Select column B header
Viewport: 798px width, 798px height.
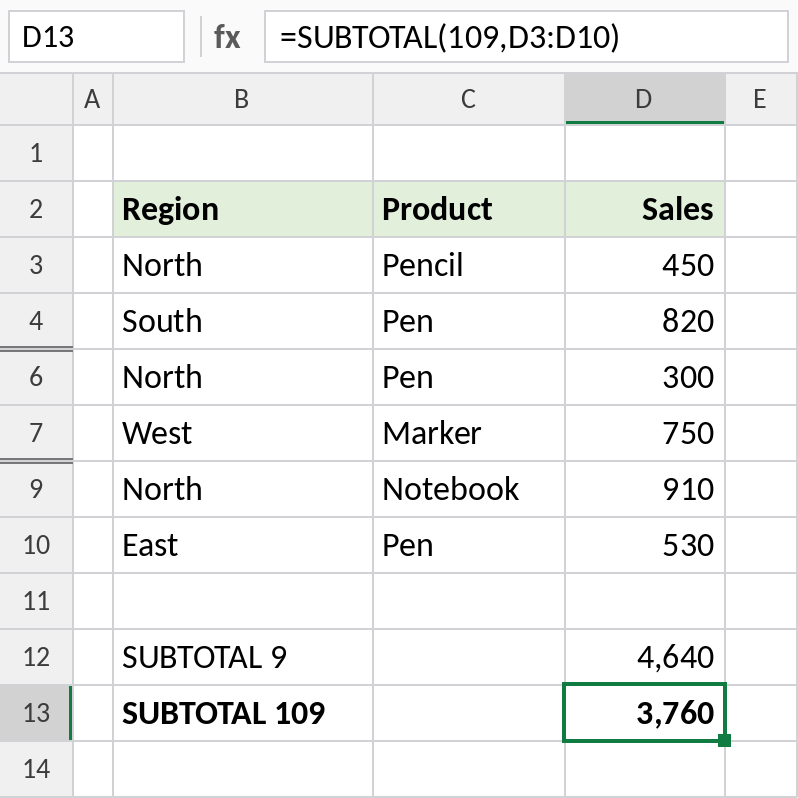pos(243,99)
